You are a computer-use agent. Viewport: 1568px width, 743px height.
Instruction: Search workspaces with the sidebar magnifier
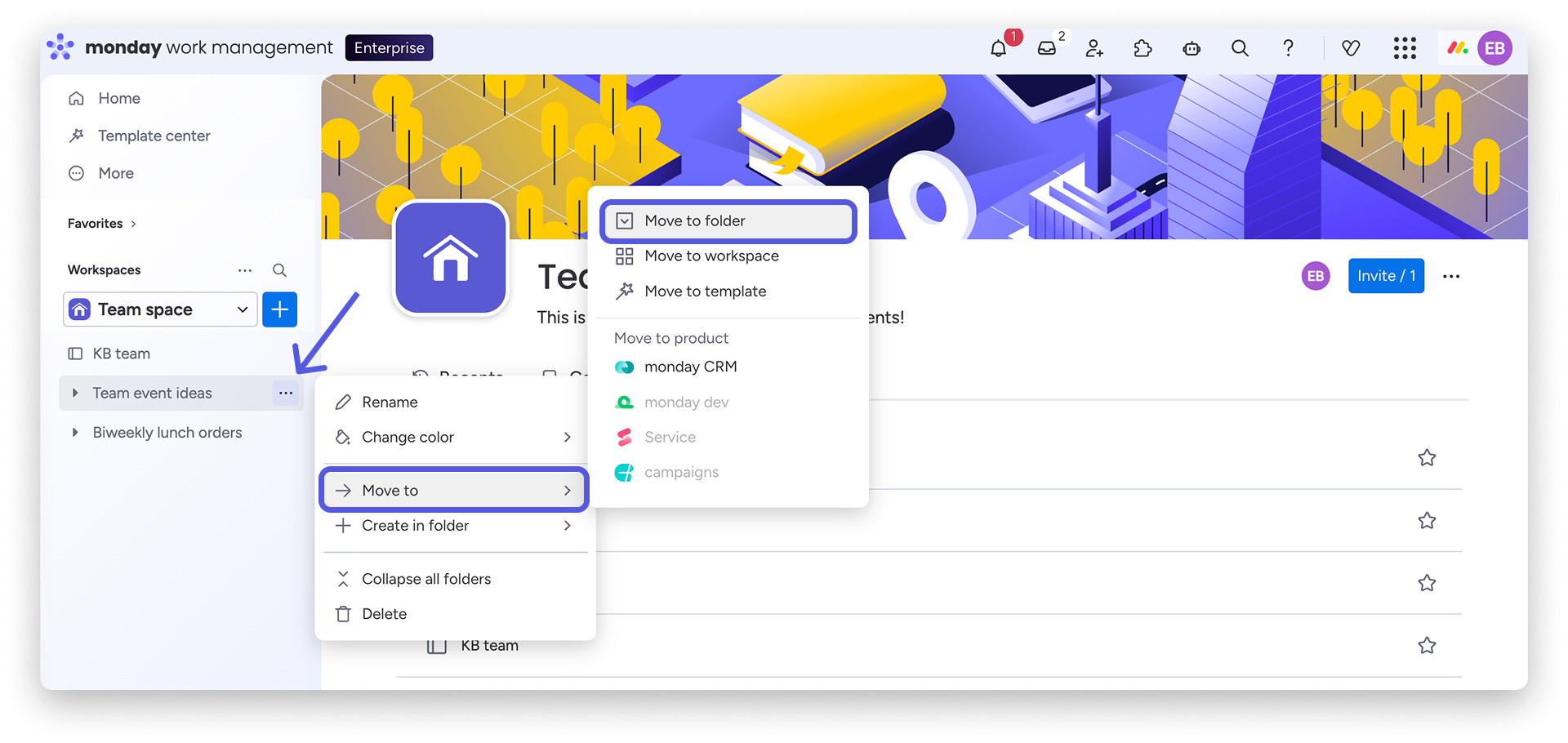tap(279, 270)
